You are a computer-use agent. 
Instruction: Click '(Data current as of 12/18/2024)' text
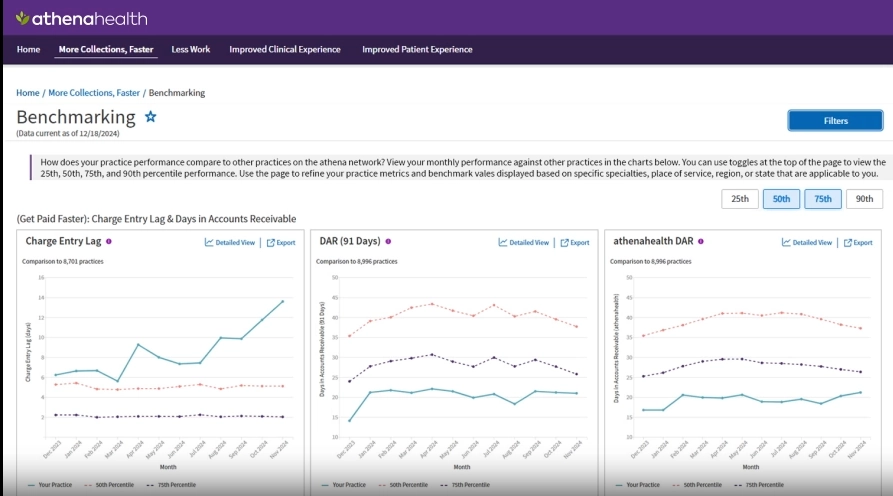tap(68, 134)
